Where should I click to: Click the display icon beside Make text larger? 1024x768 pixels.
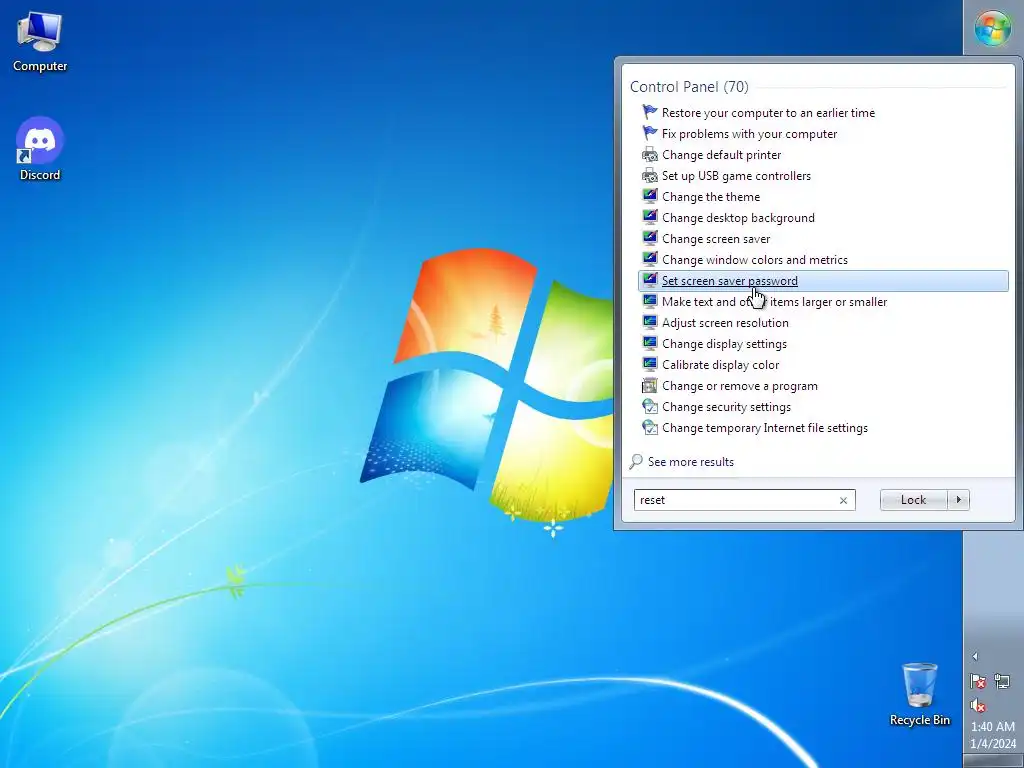pyautogui.click(x=650, y=302)
